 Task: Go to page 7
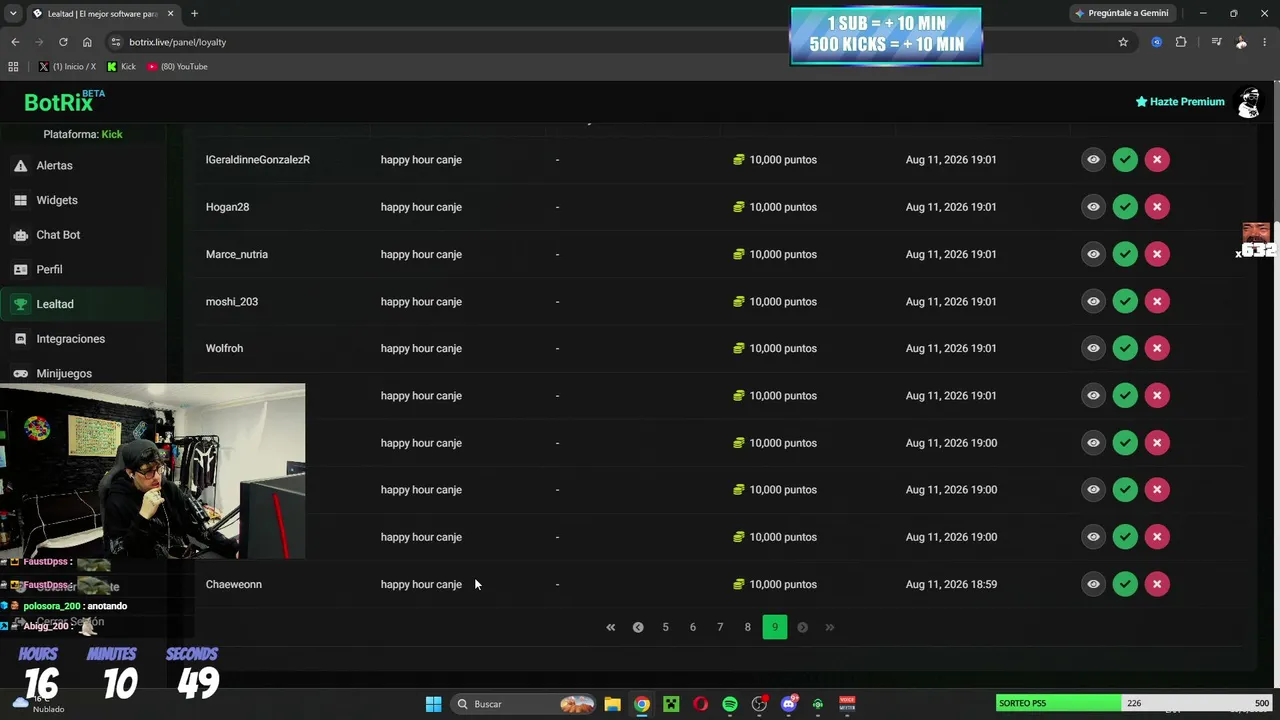point(720,627)
